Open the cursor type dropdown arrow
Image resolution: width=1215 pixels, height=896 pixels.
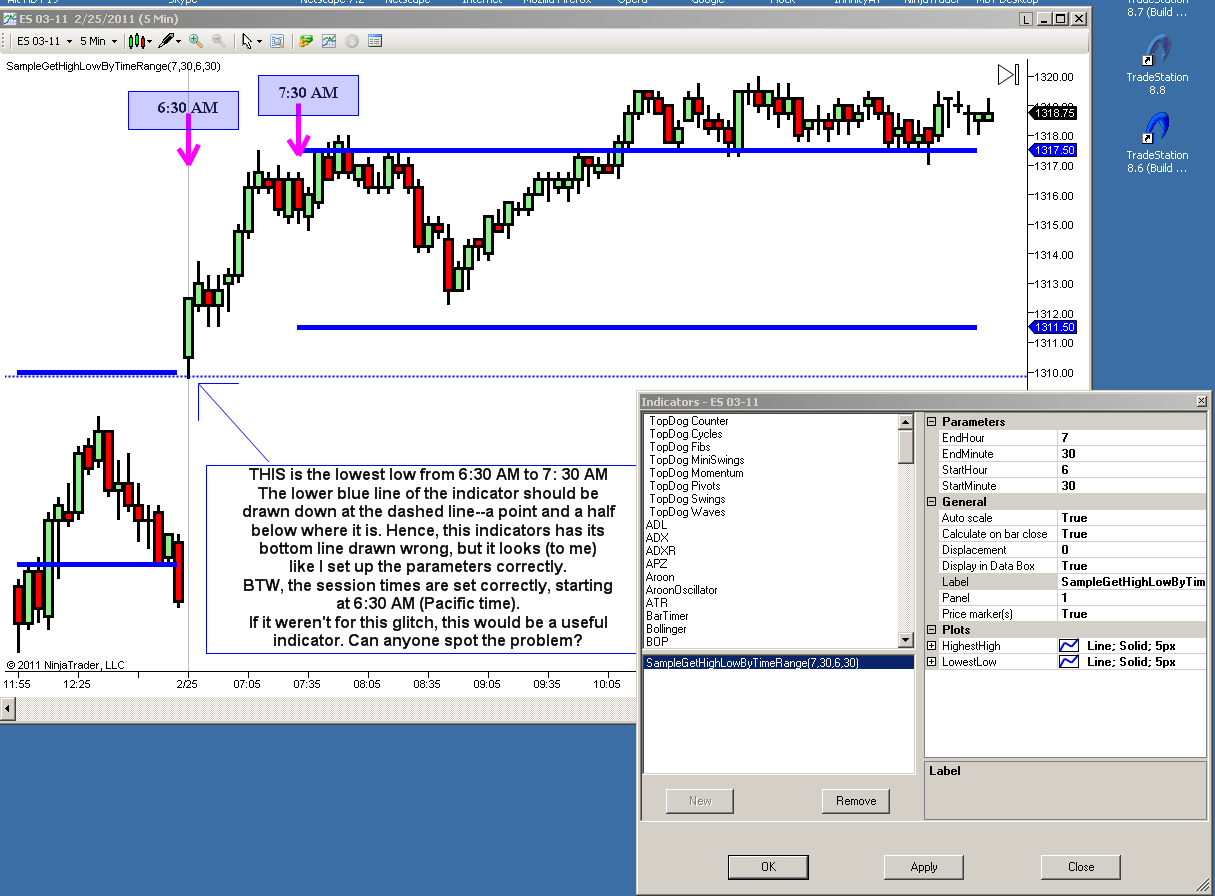259,42
